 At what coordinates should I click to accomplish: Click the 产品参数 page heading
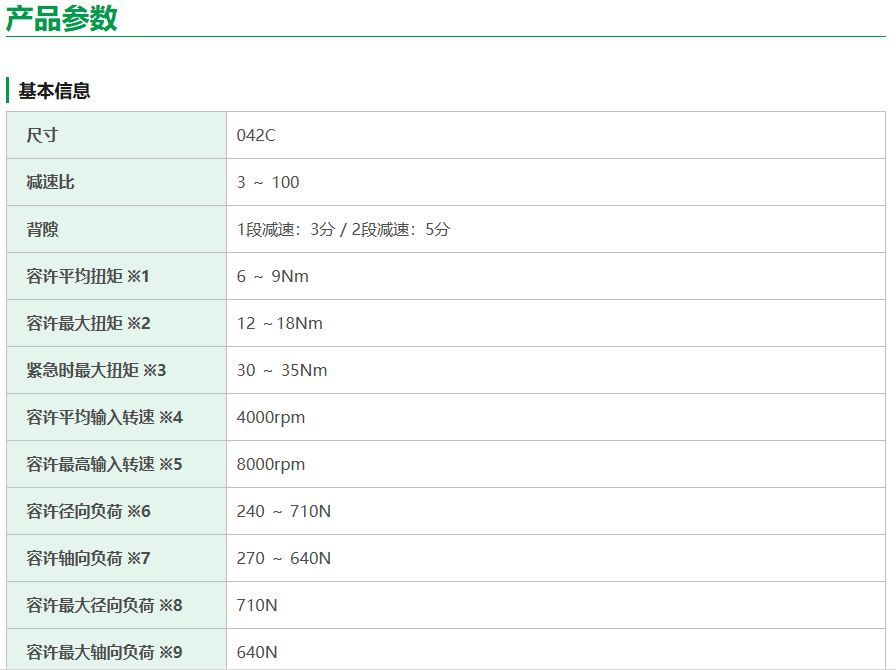62,18
